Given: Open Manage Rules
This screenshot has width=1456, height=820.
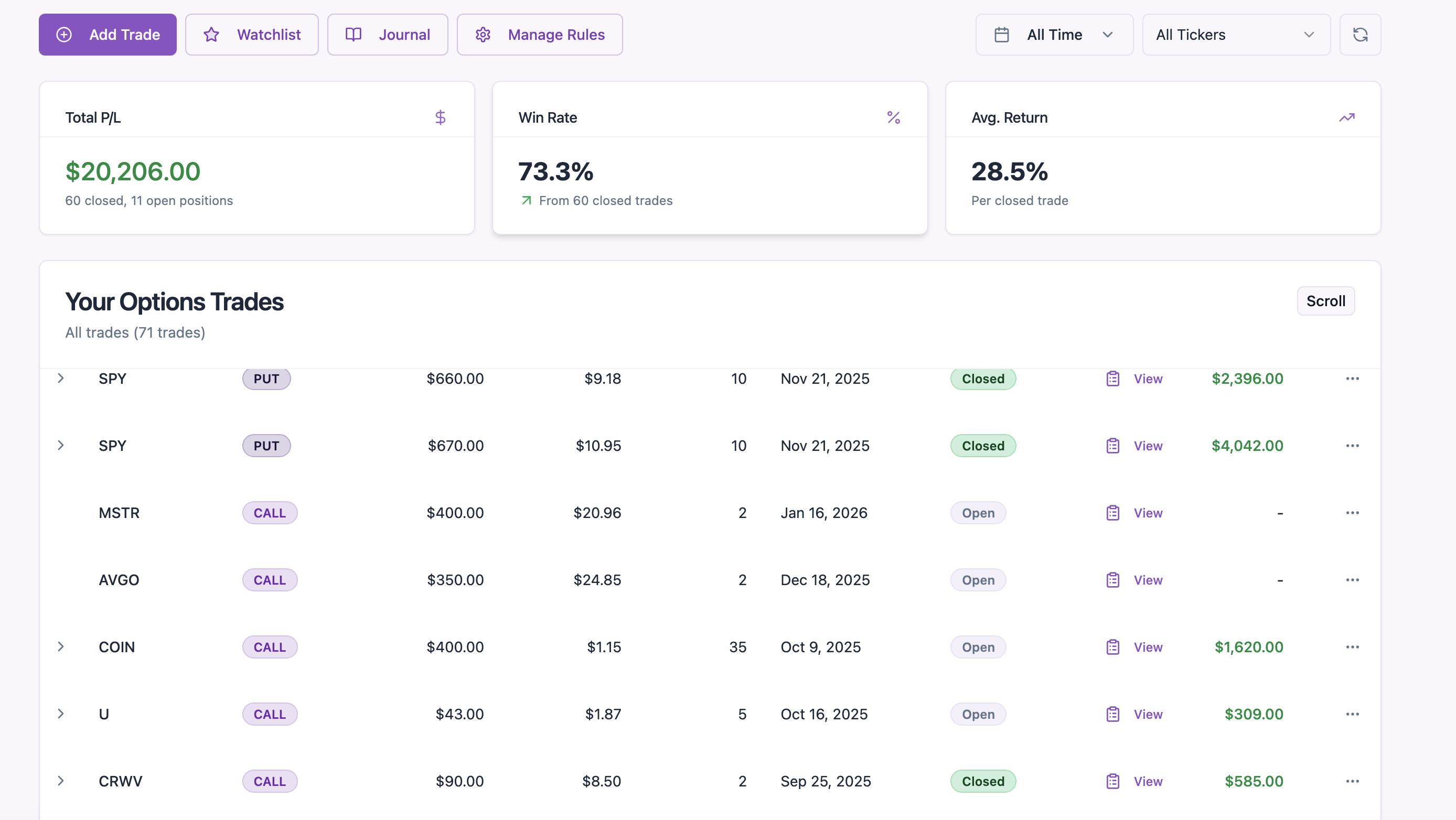Looking at the screenshot, I should (x=539, y=35).
